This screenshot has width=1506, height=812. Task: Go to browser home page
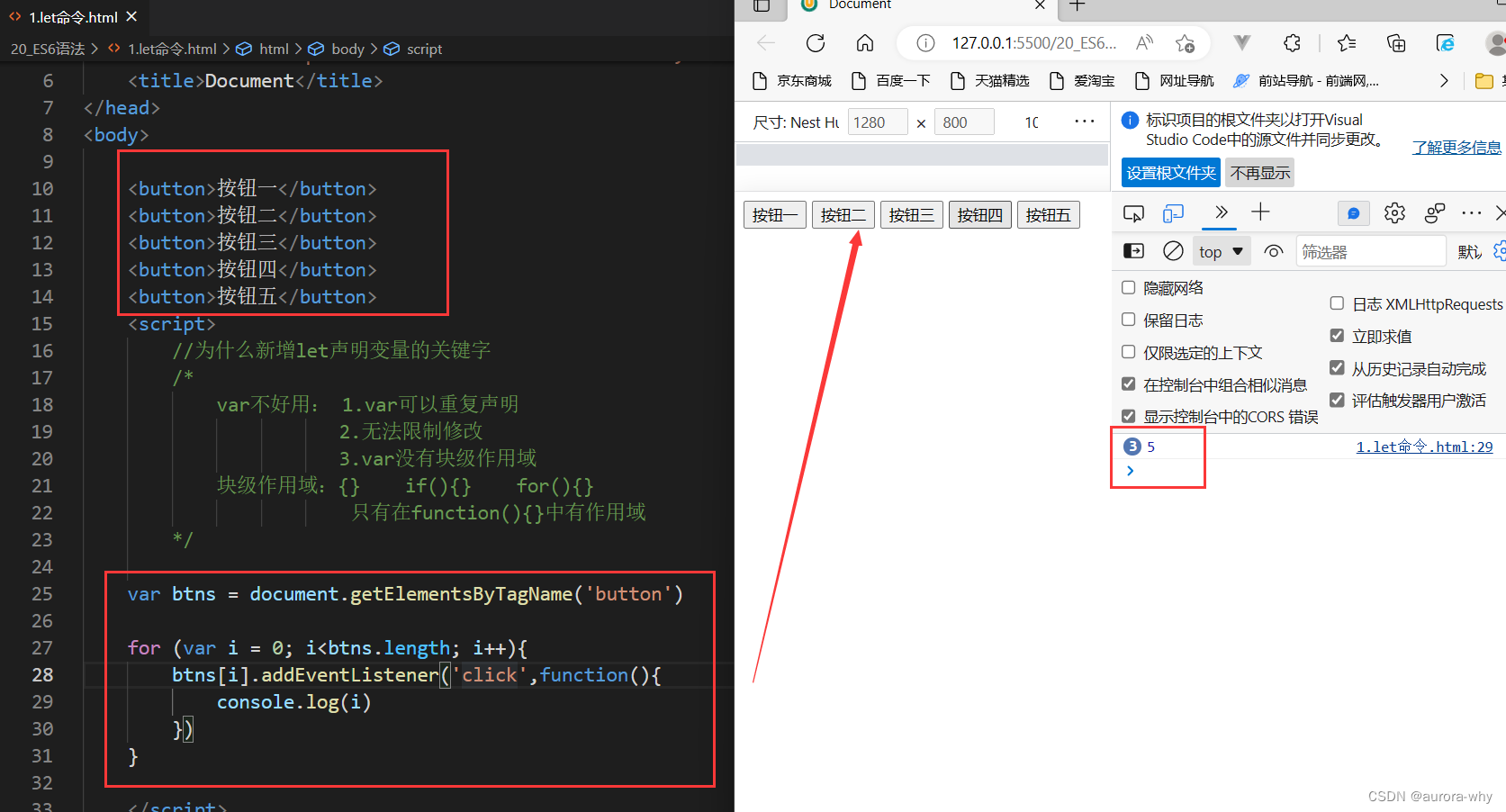(865, 42)
